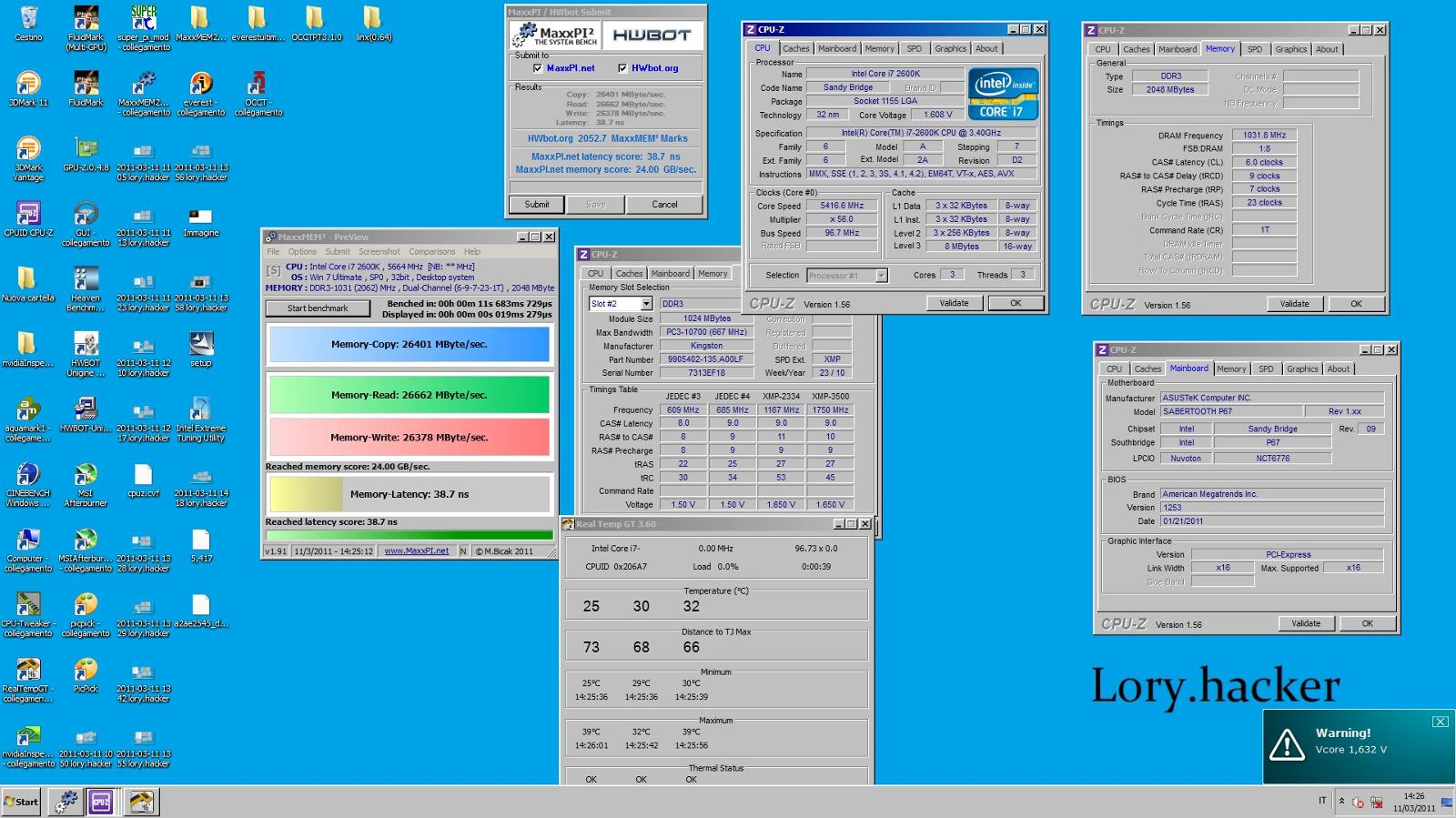
Task: Open the Nuova cartella folder
Action: tap(28, 284)
